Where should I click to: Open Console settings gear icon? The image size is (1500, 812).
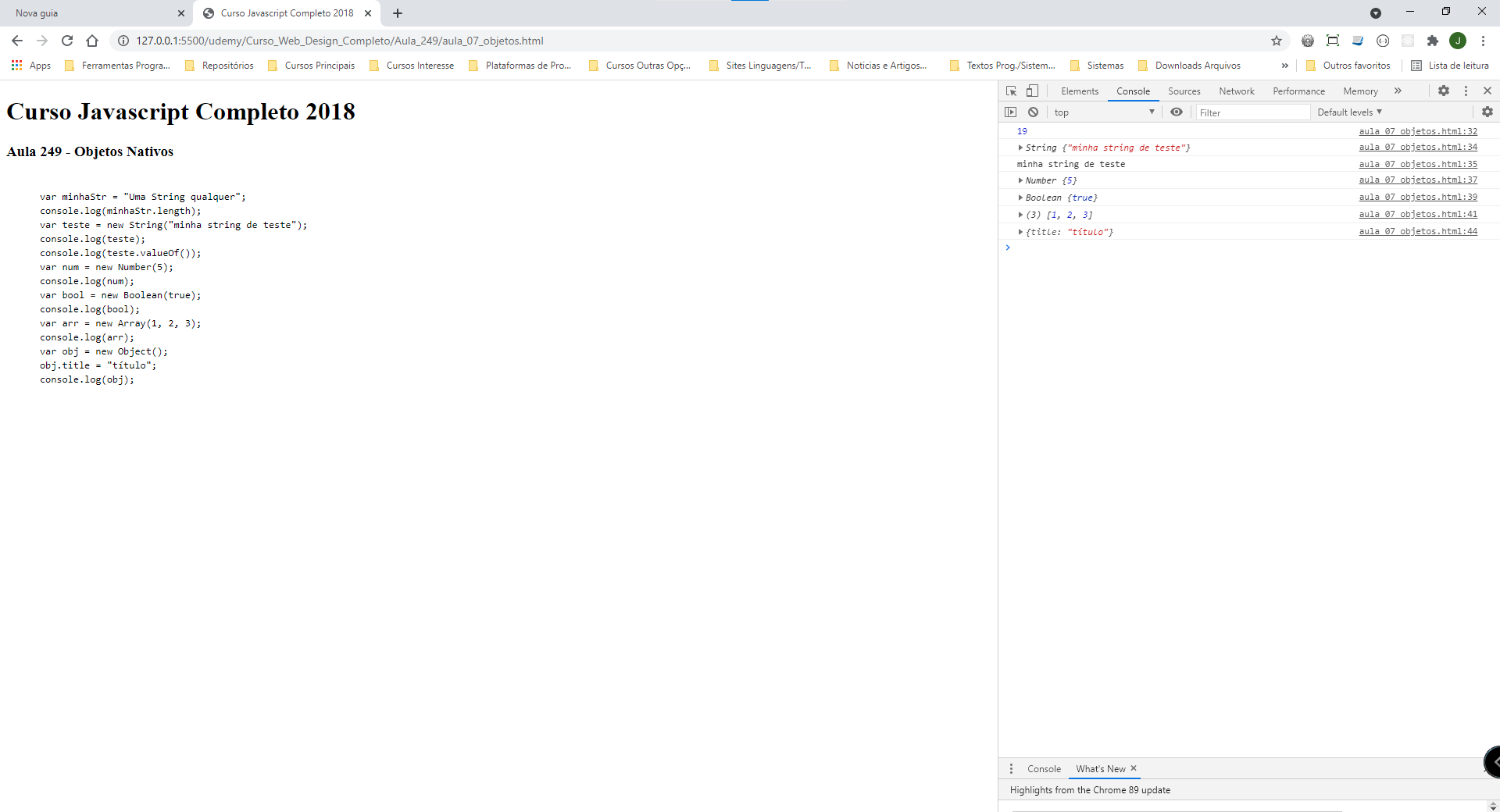pyautogui.click(x=1487, y=112)
